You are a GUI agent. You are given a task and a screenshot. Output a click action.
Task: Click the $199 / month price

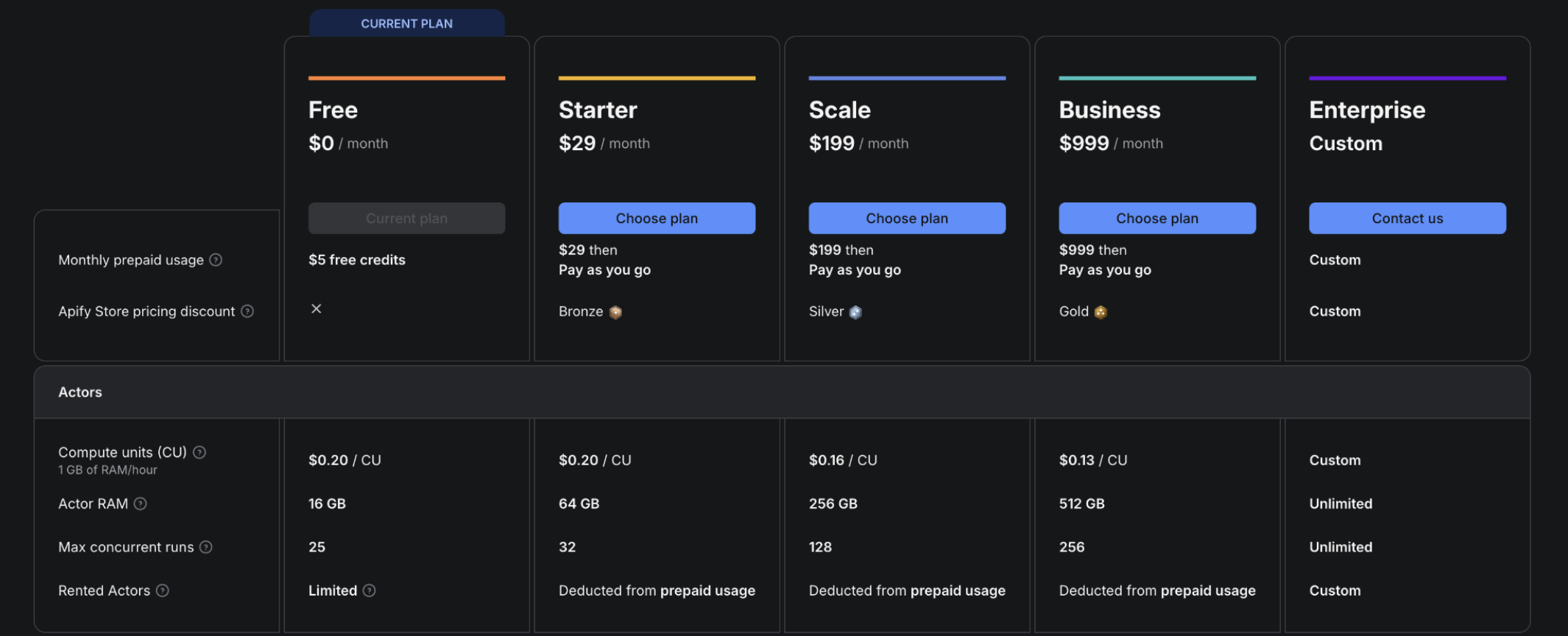[858, 143]
